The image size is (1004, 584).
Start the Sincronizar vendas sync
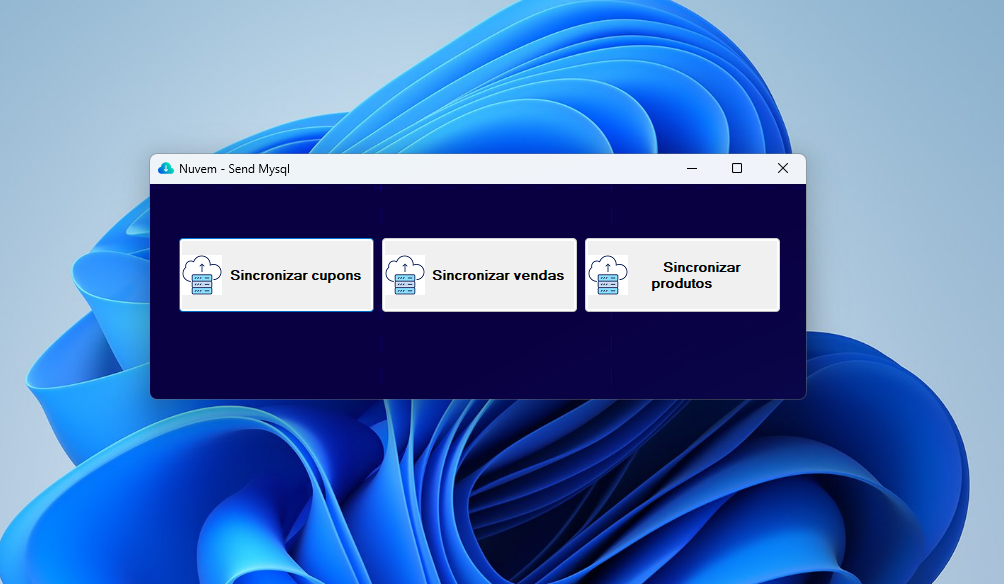coord(479,275)
